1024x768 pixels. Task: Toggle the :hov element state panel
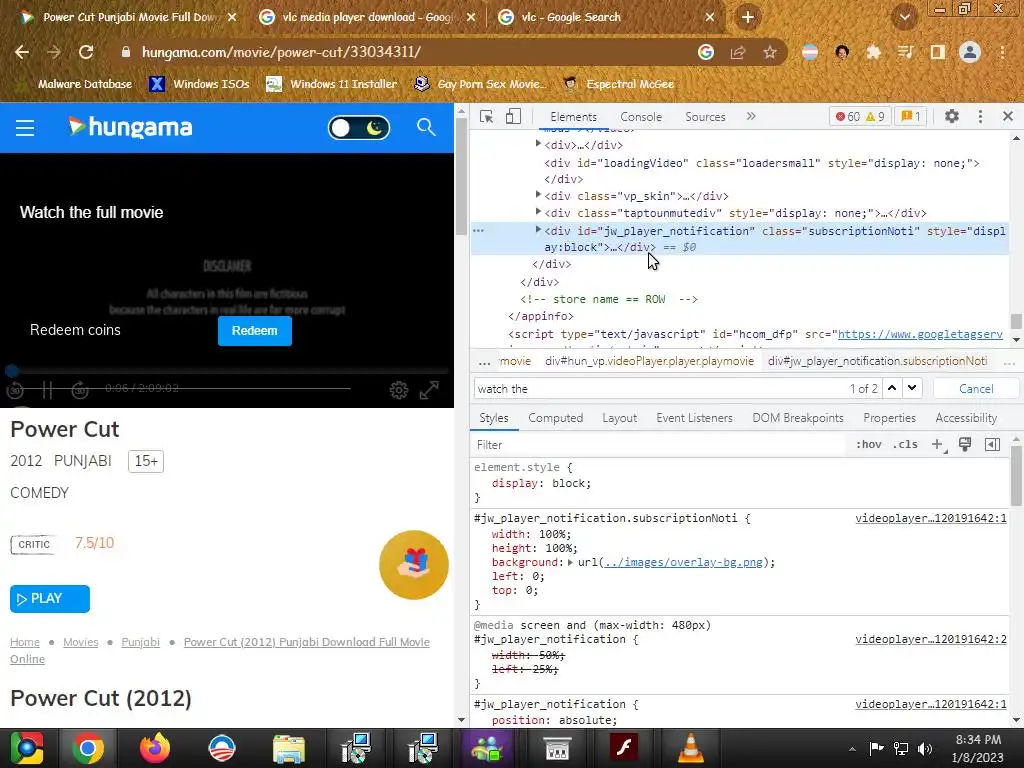[x=869, y=444]
